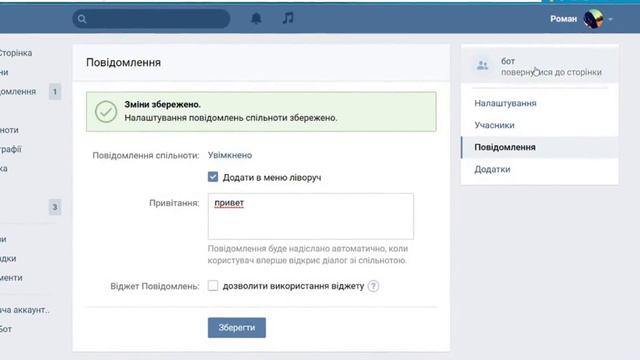Click the left sidebar badge showing 3
Image resolution: width=640 pixels, height=360 pixels.
[55, 207]
